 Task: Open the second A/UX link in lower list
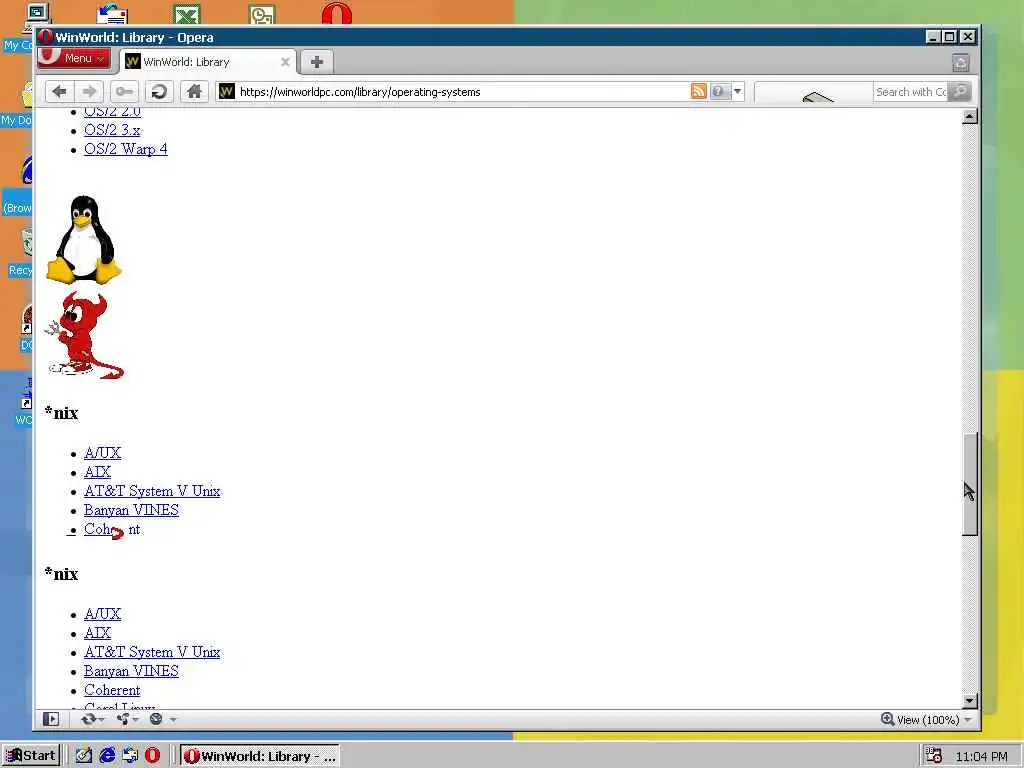103,613
